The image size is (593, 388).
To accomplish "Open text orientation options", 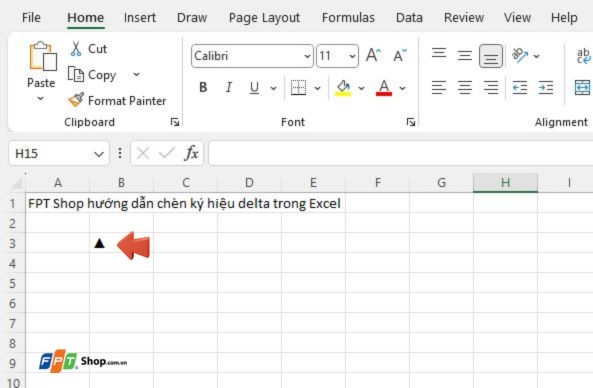I will click(520, 56).
